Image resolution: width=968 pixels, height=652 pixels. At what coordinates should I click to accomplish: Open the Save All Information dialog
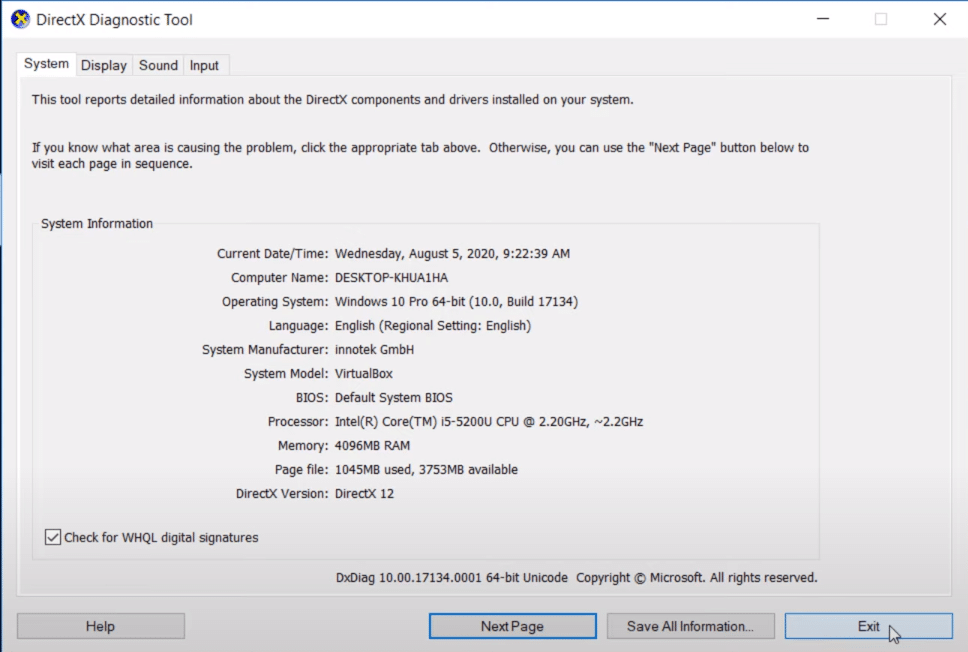point(690,626)
